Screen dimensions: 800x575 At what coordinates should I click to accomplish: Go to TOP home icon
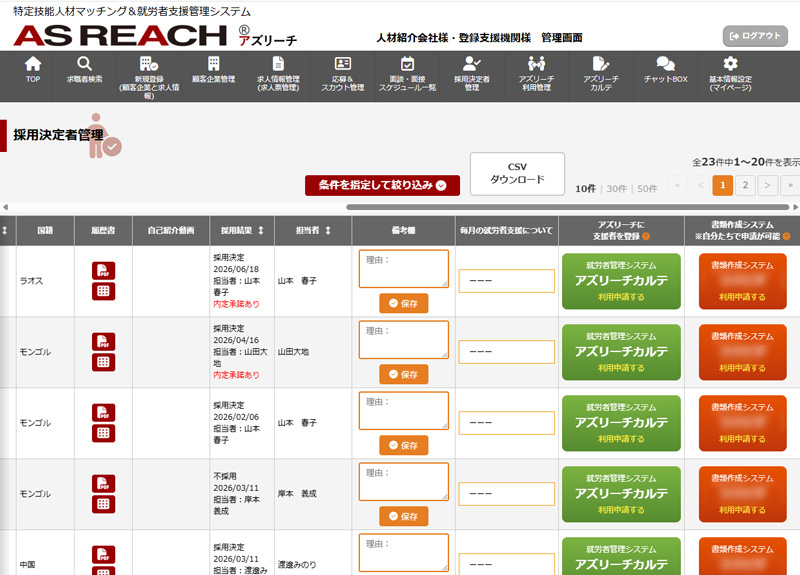coord(33,64)
